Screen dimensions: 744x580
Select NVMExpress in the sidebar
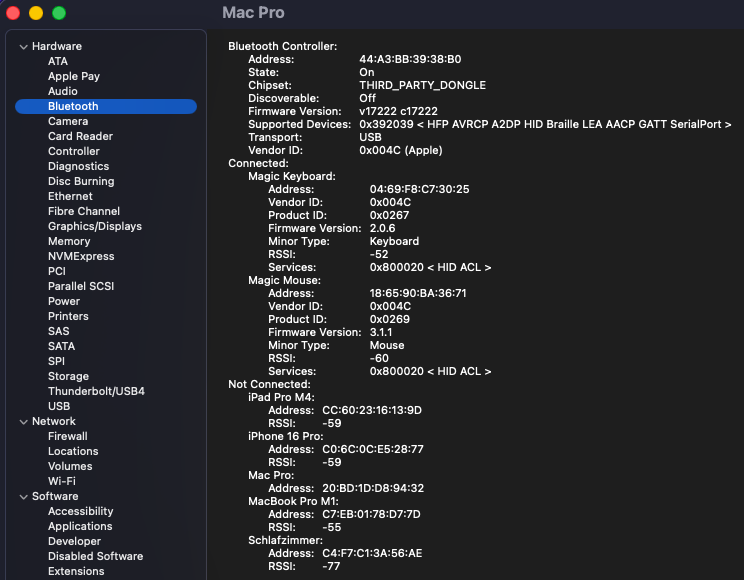pyautogui.click(x=81, y=256)
